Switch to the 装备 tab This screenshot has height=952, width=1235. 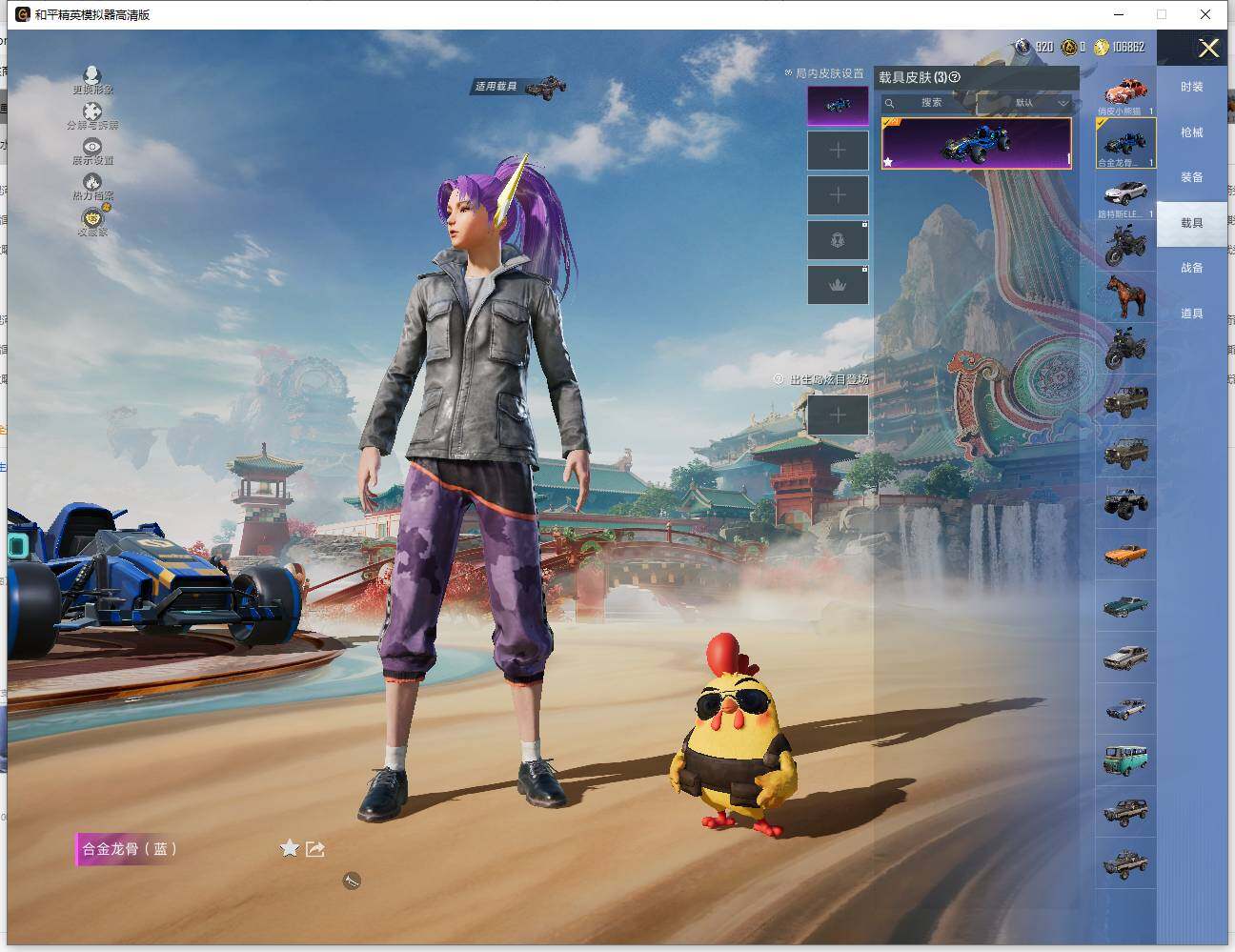point(1191,177)
